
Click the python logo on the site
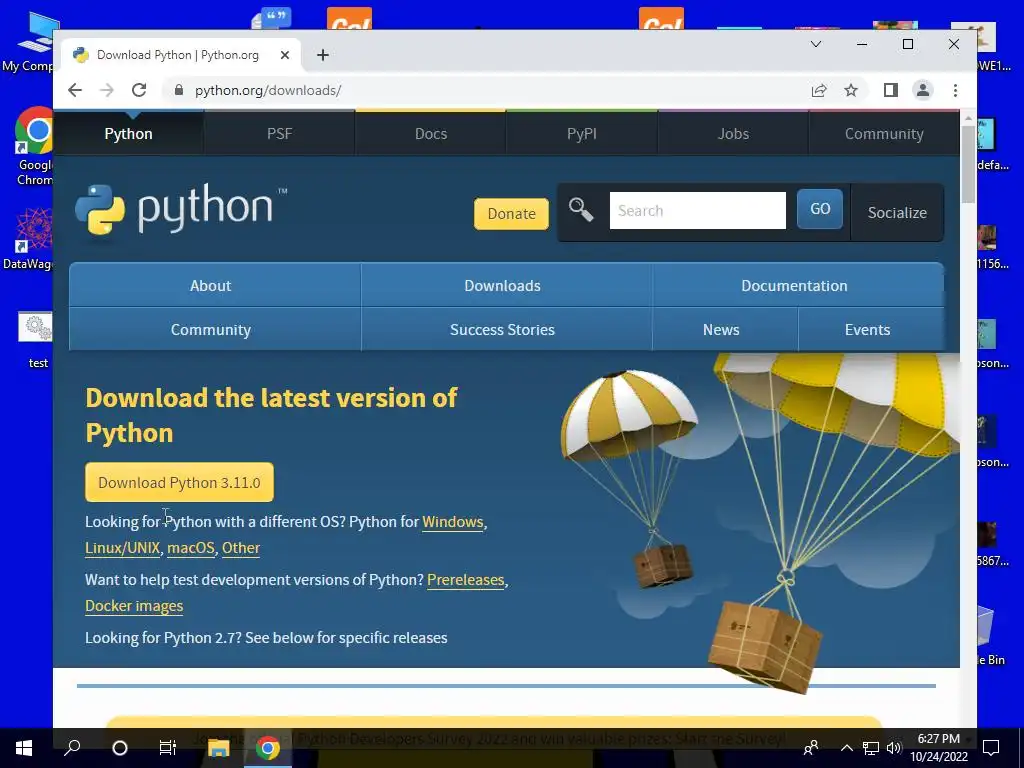(181, 209)
